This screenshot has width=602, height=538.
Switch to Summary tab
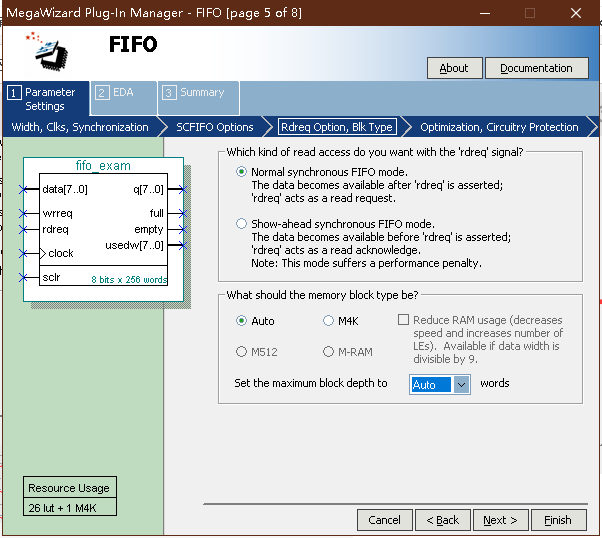198,98
